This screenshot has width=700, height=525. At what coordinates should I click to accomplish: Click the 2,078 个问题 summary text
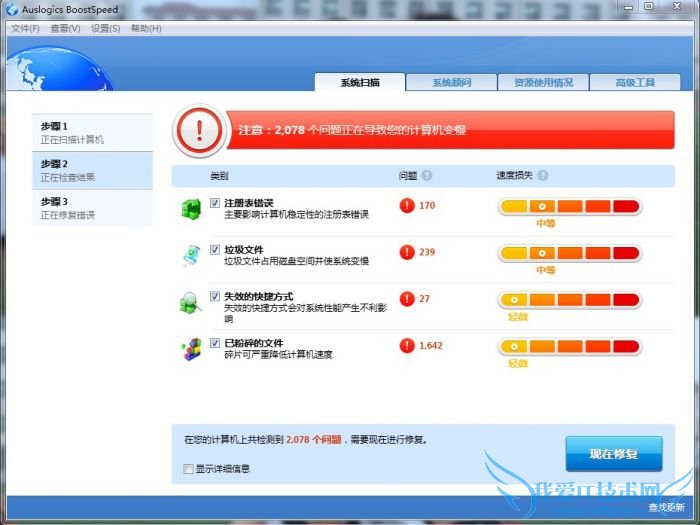[x=314, y=440]
